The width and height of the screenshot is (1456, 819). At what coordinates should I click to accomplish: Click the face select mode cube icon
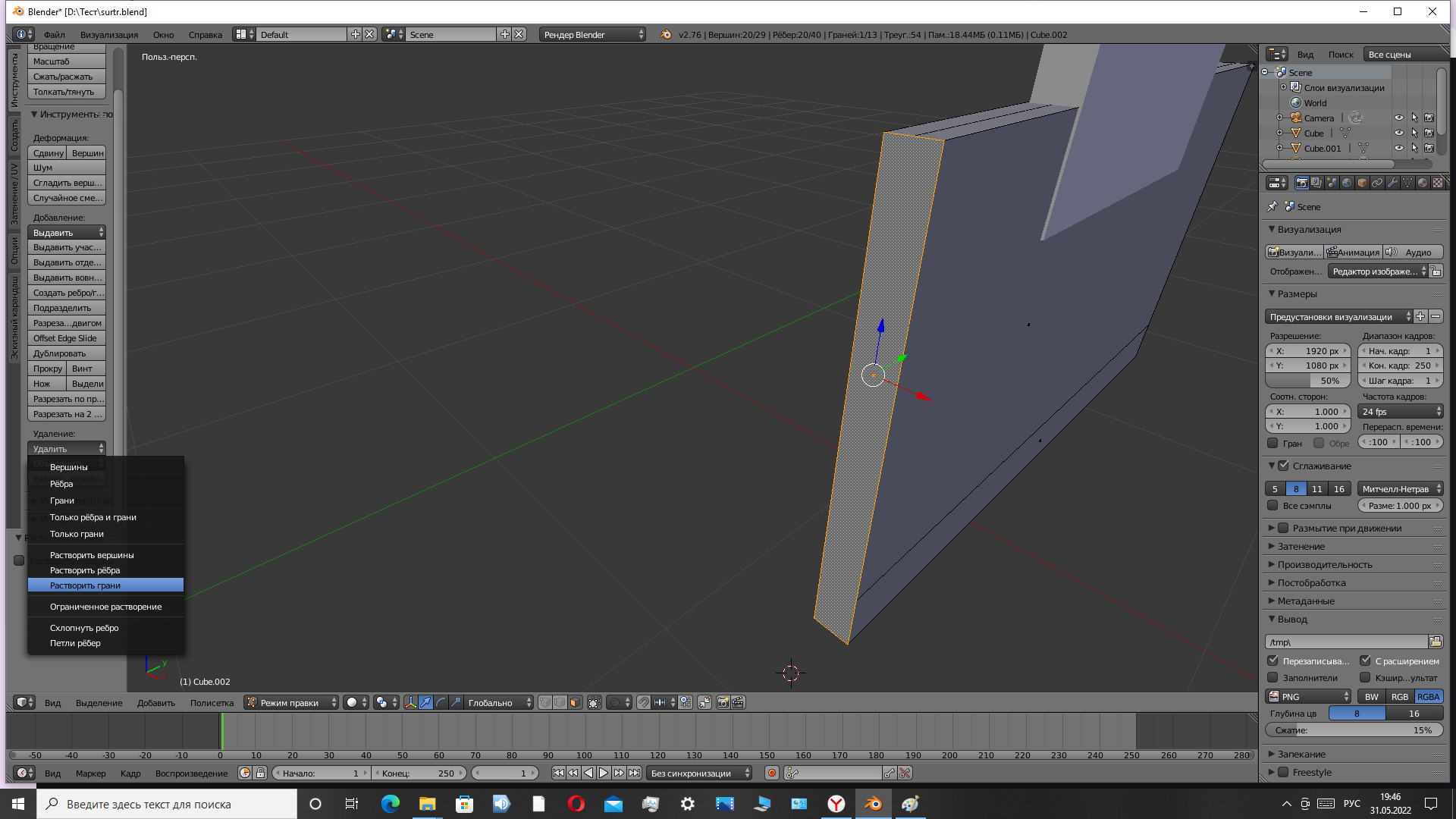pos(575,703)
